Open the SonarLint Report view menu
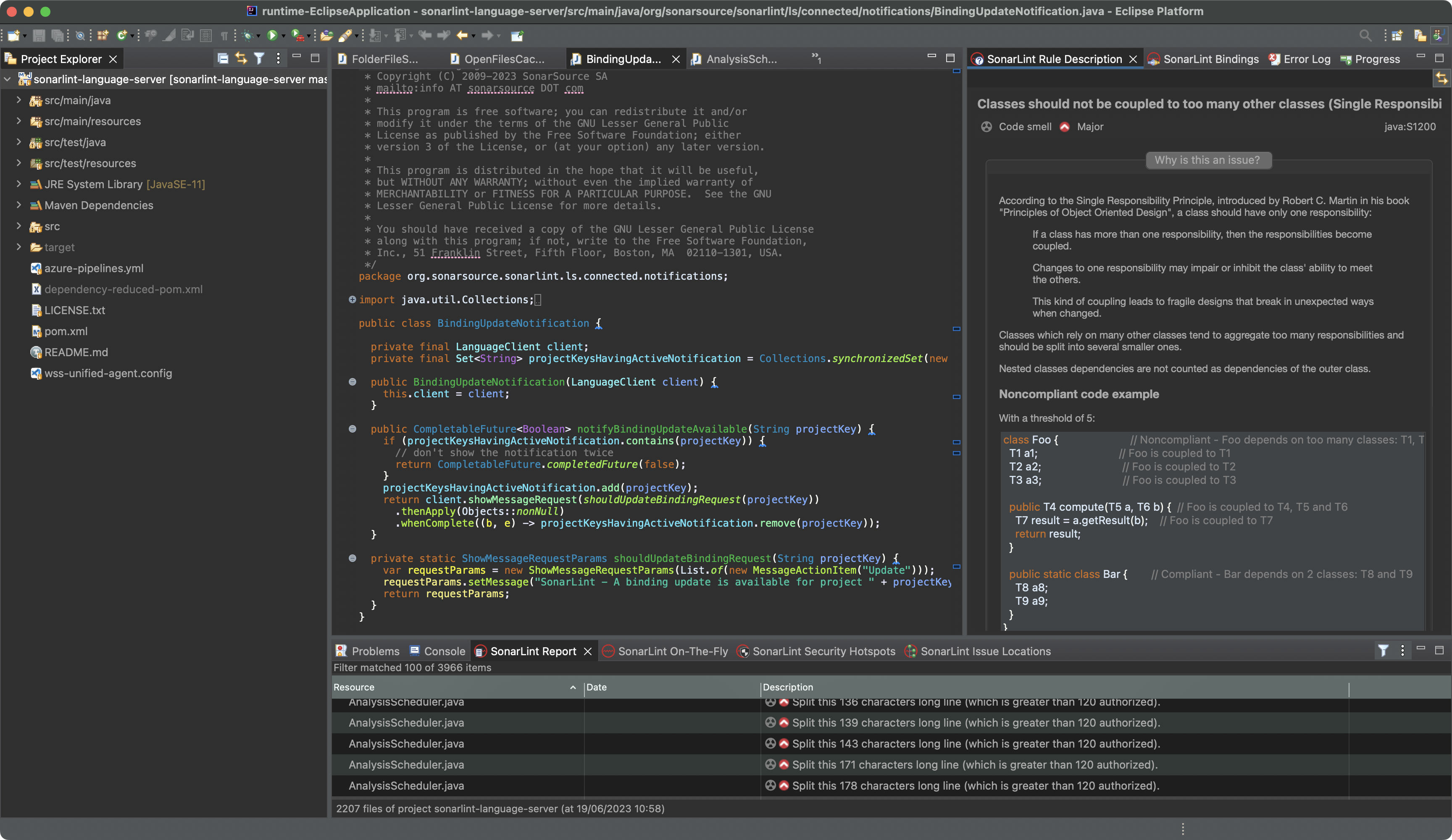 [1402, 651]
